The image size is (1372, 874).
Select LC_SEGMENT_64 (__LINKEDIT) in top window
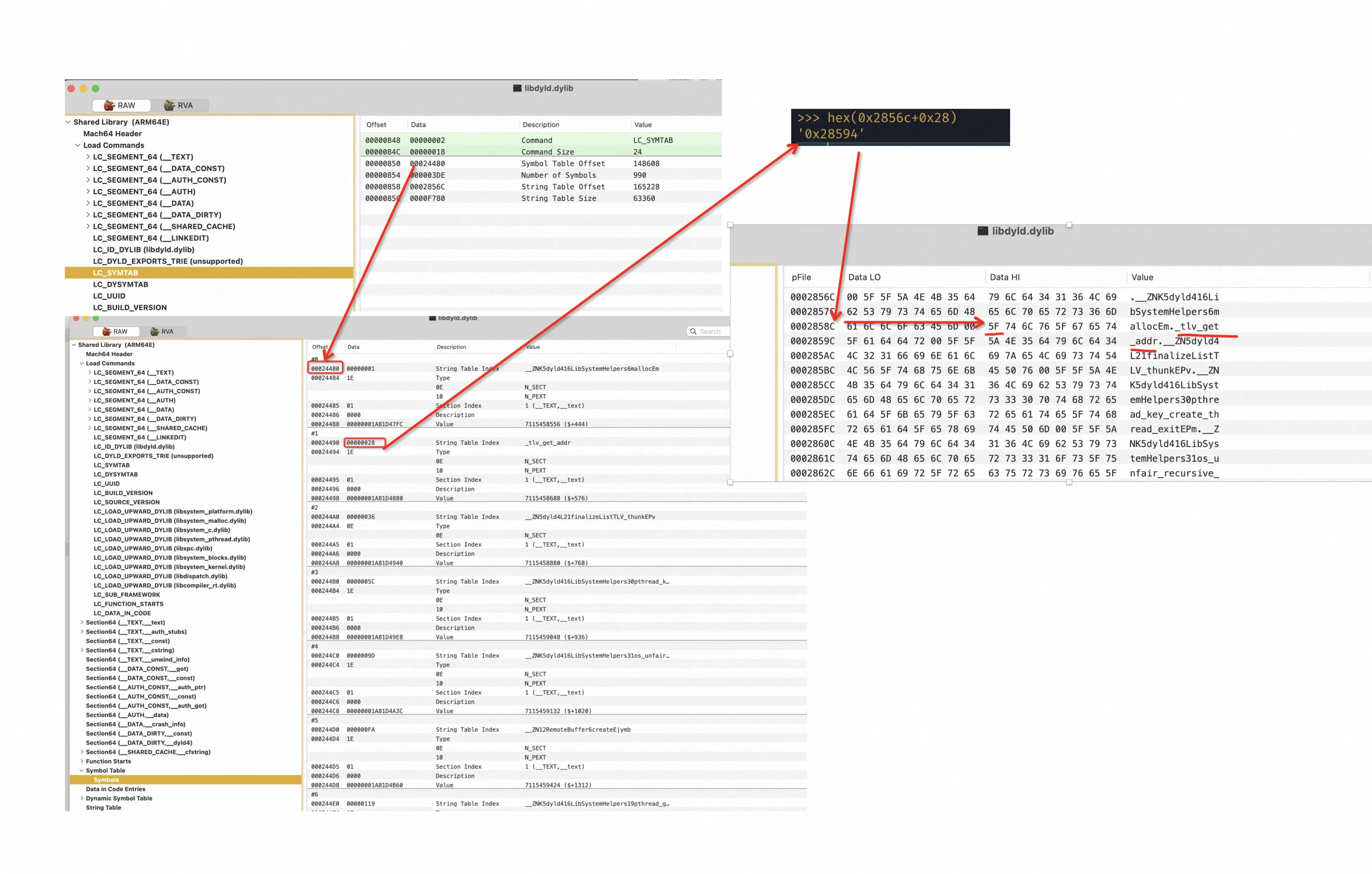[151, 238]
